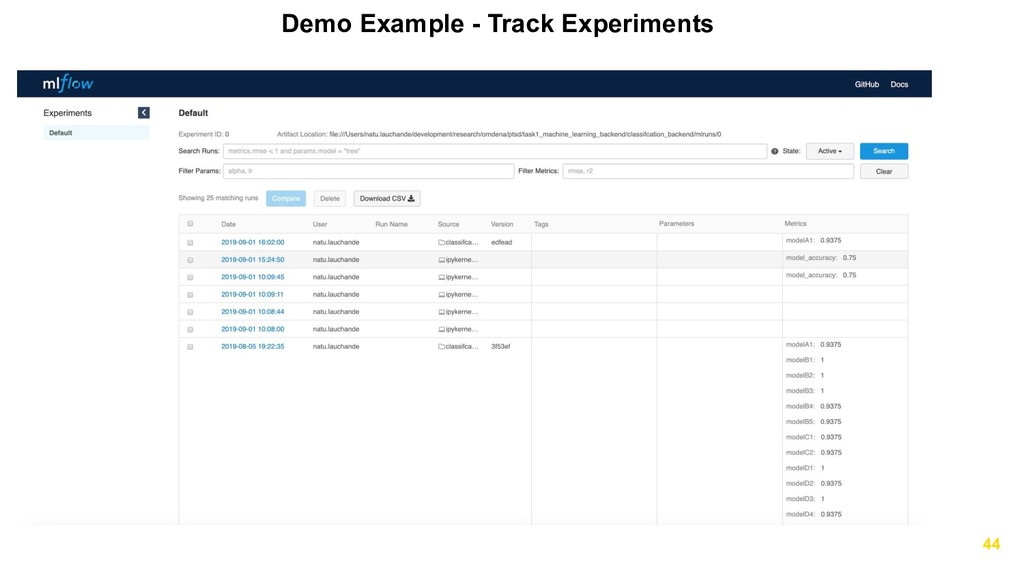Check the run dated 2019-09-01 10:08:00
This screenshot has width=1024, height=576.
190,330
